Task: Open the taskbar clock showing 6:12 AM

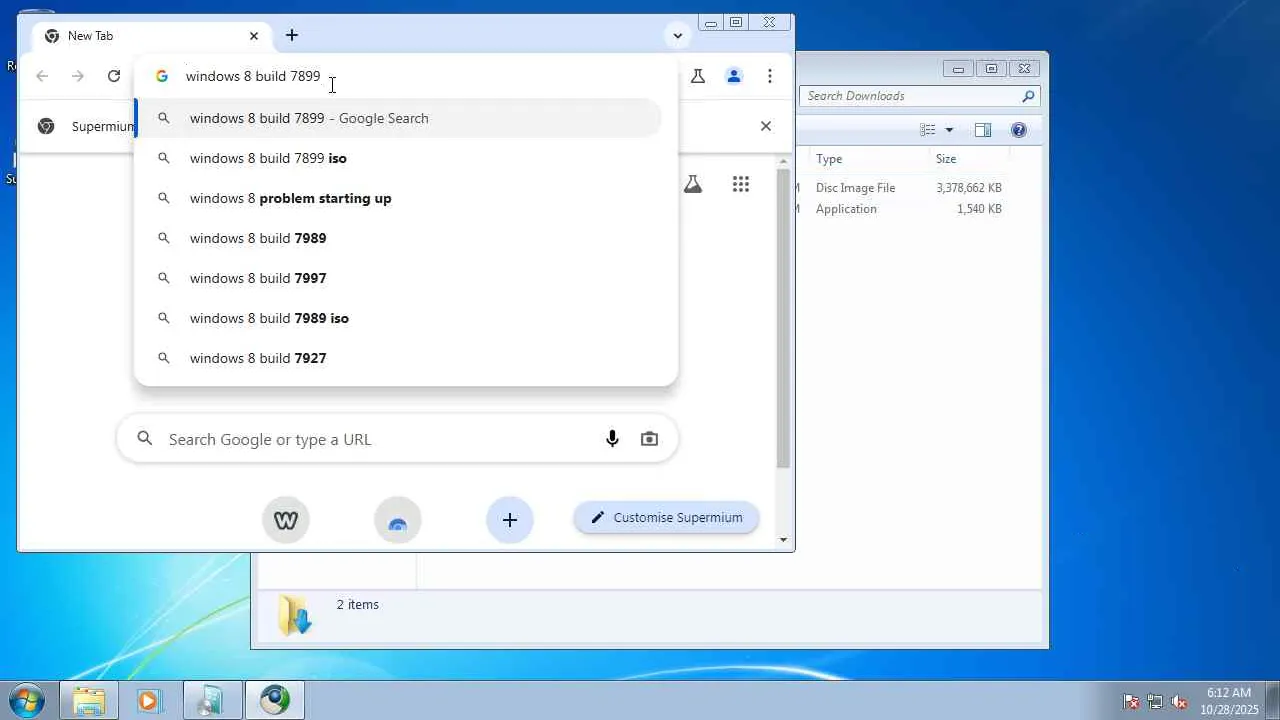Action: pos(1229,700)
